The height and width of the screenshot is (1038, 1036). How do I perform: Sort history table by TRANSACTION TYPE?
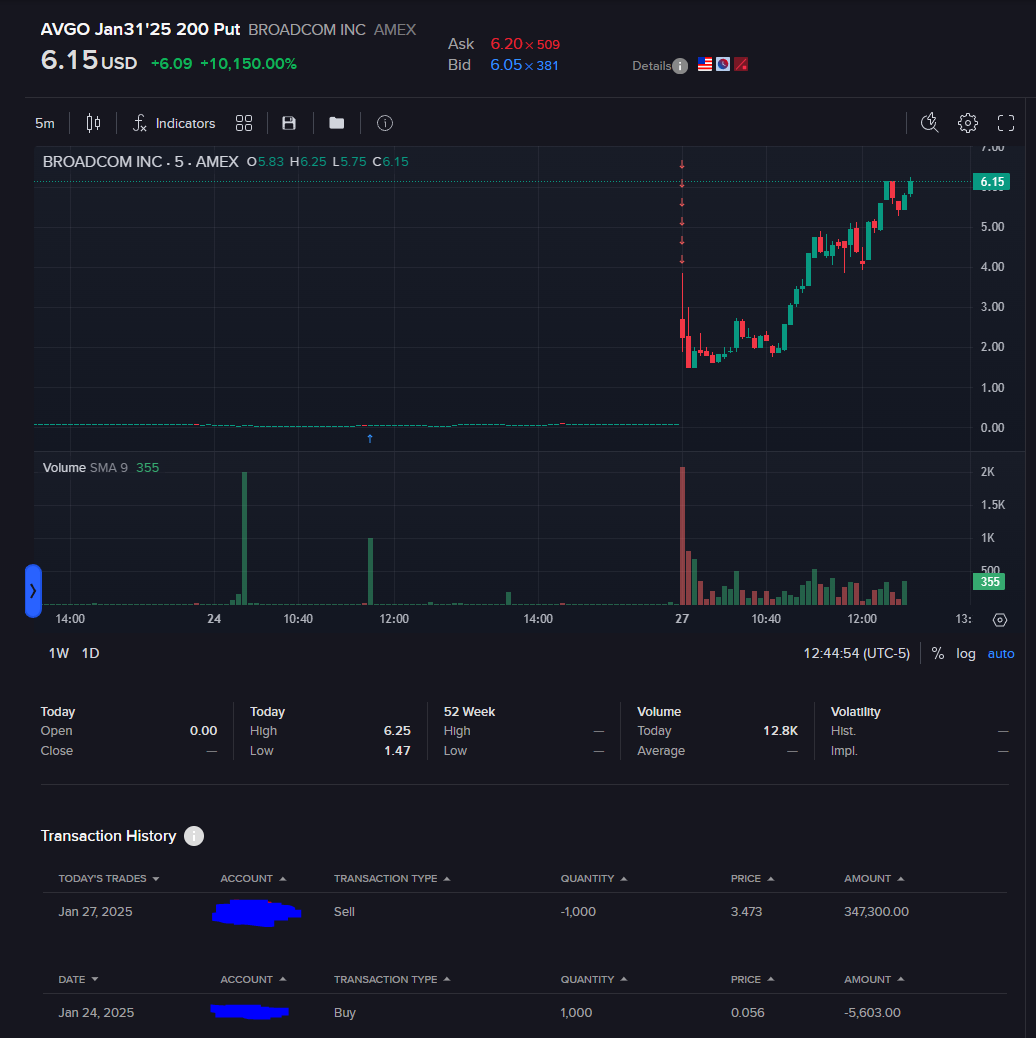392,980
